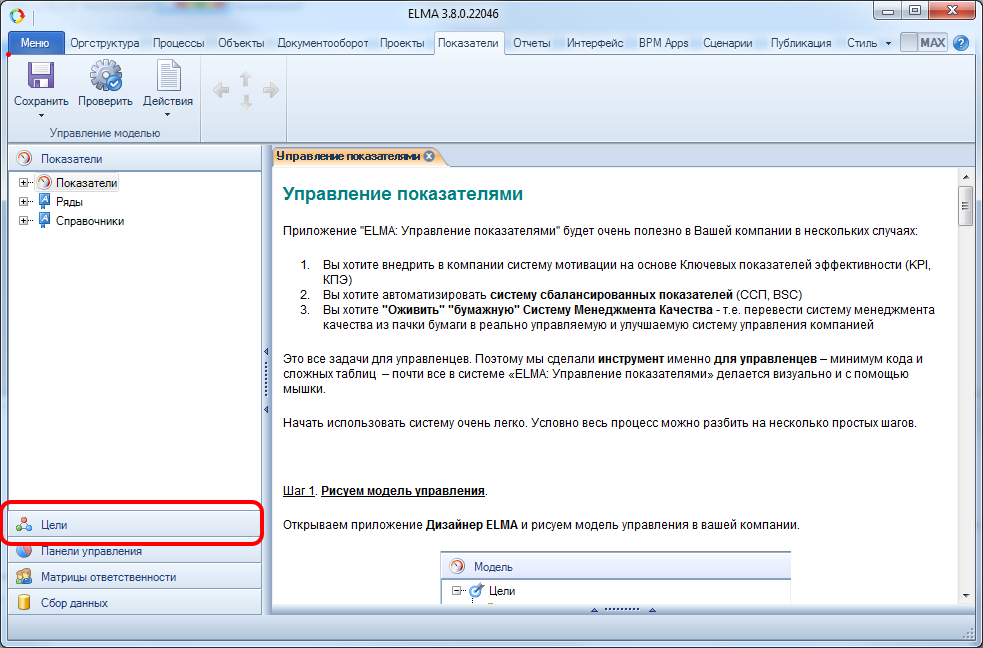983x648 pixels.
Task: Toggle the MAX switch in ribbon
Action: click(922, 43)
